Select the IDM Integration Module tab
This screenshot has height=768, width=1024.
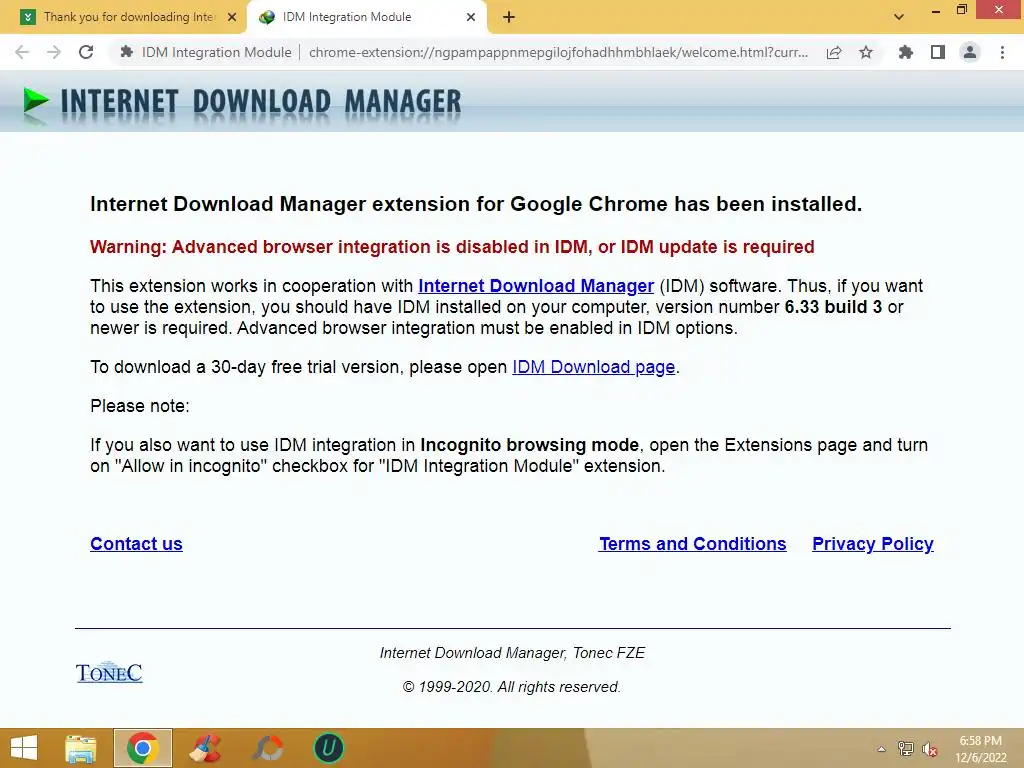click(367, 17)
